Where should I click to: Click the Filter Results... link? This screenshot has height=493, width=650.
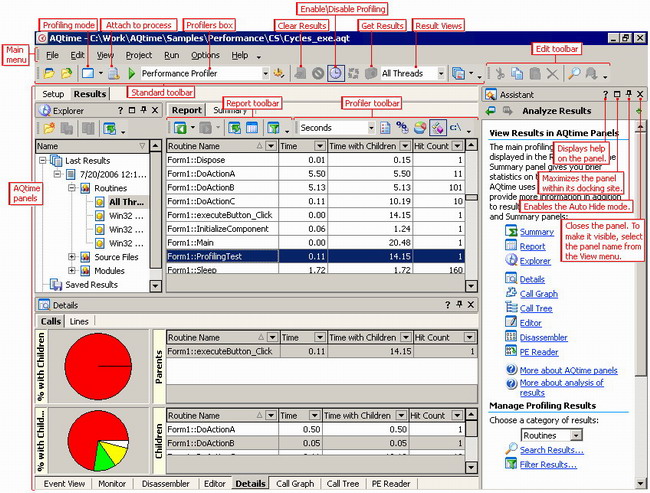547,464
